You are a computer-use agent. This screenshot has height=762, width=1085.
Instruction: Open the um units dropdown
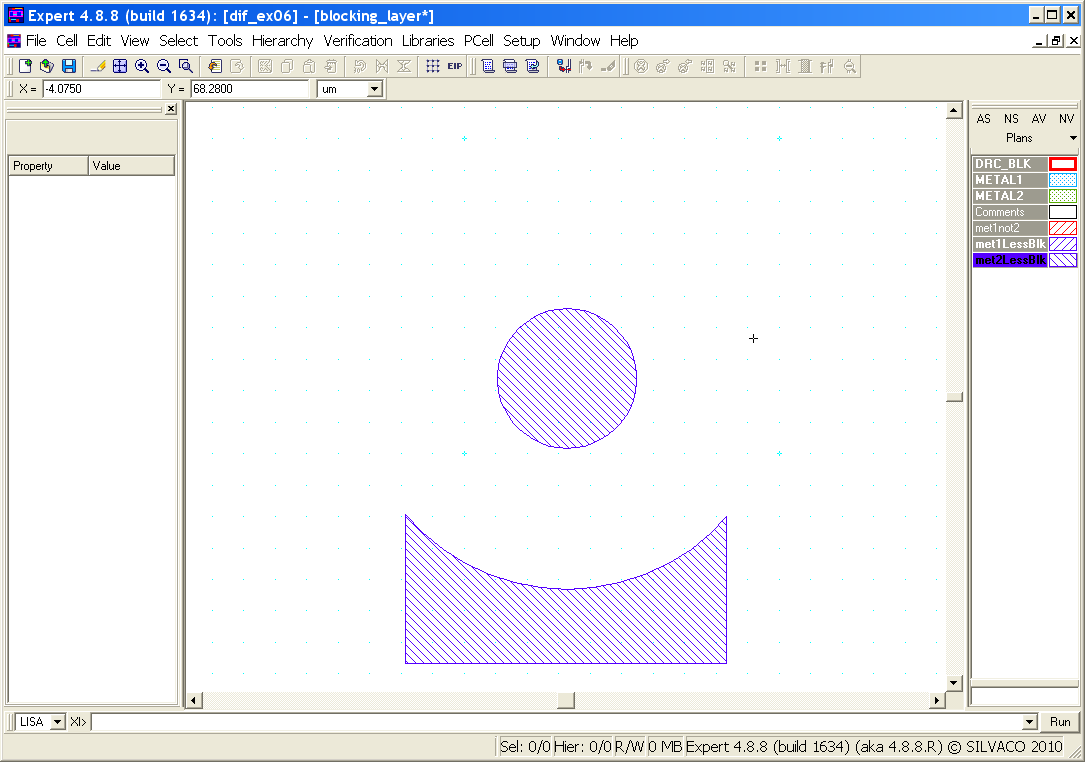click(375, 89)
